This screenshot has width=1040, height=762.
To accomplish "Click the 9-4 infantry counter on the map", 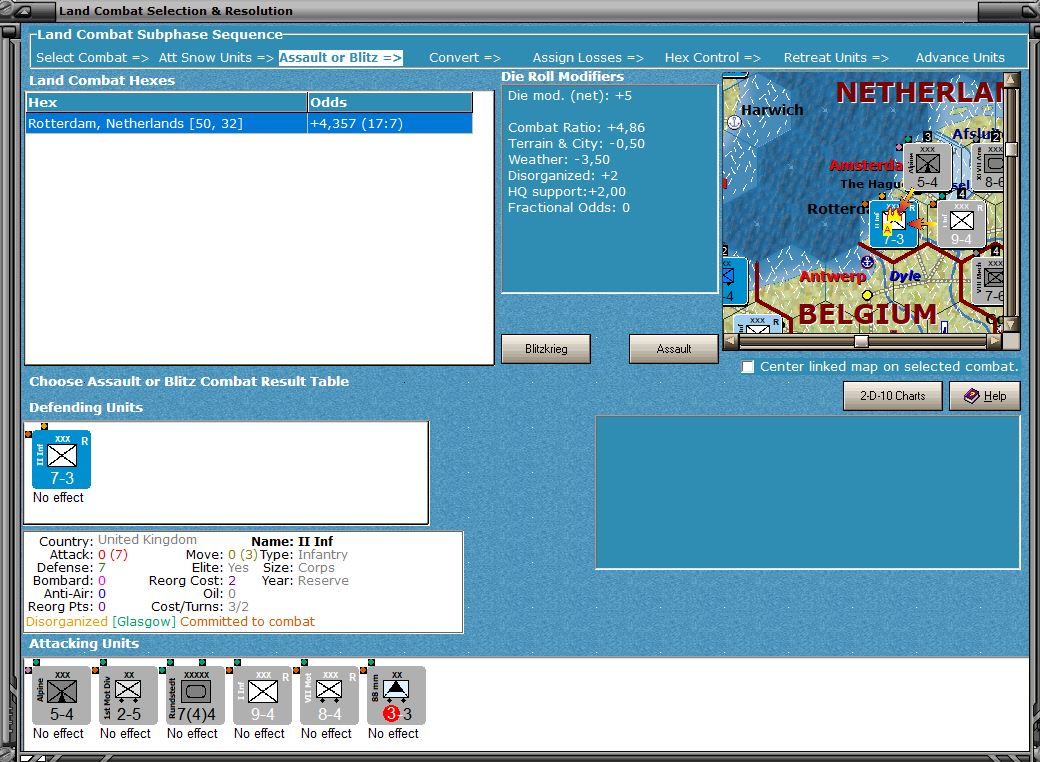I will click(961, 224).
